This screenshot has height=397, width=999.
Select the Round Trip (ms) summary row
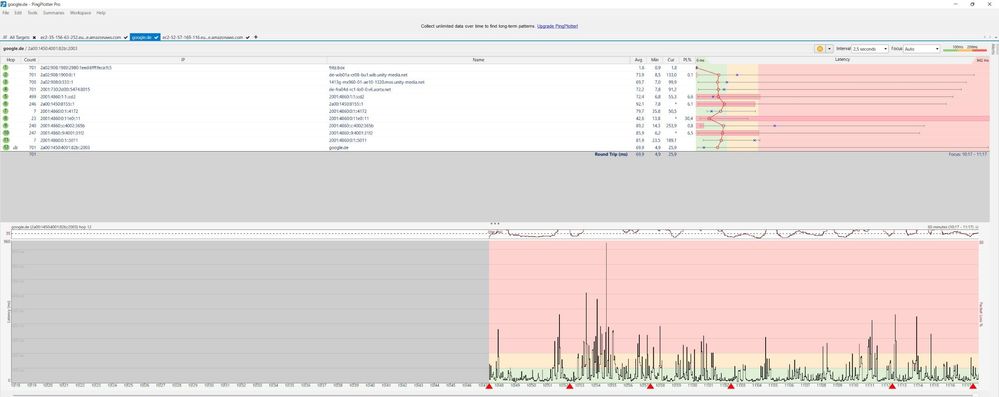tap(494, 154)
